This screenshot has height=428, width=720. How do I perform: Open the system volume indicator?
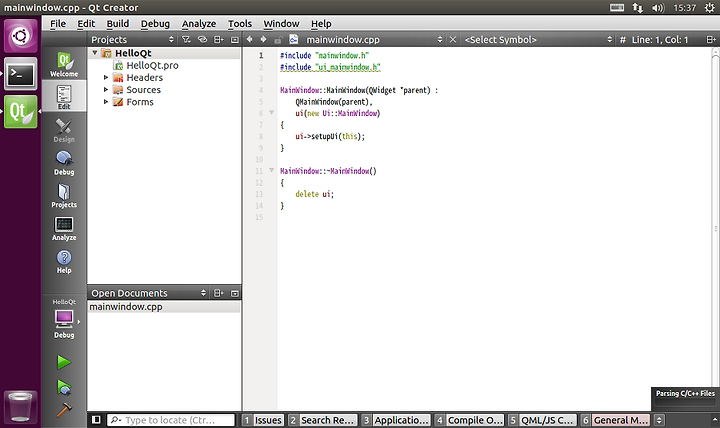(x=658, y=8)
